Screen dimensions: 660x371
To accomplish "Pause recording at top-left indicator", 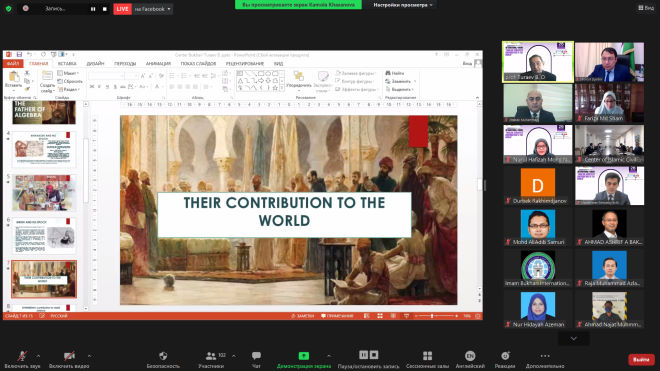I will 93,9.
